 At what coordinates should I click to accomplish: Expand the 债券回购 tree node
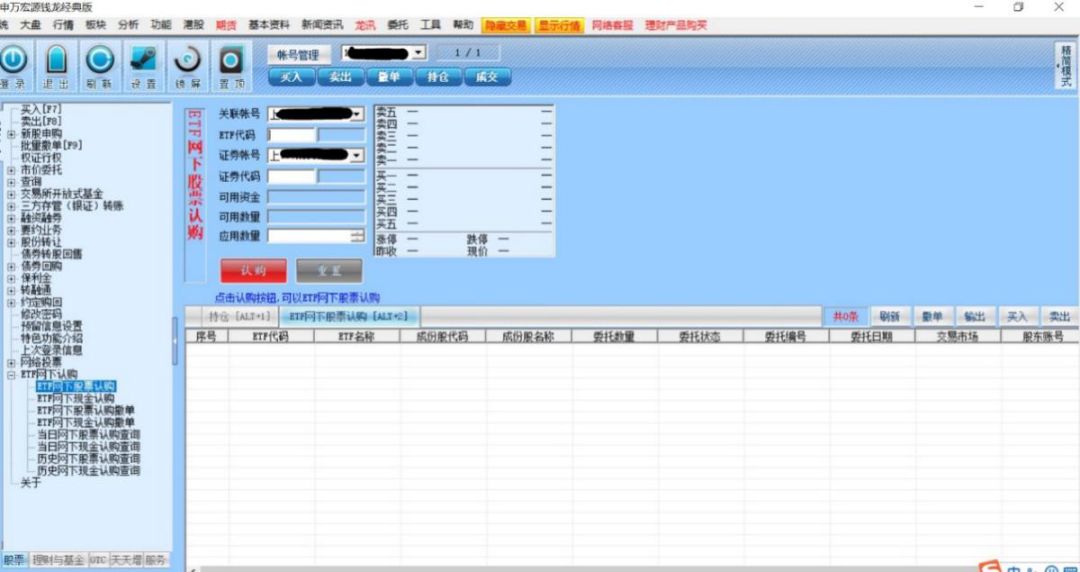(x=11, y=266)
